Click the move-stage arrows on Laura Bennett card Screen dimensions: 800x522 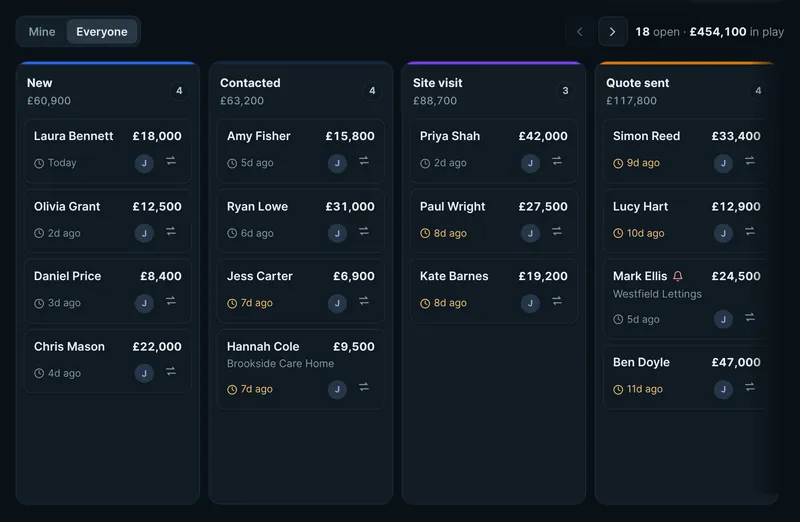click(171, 161)
